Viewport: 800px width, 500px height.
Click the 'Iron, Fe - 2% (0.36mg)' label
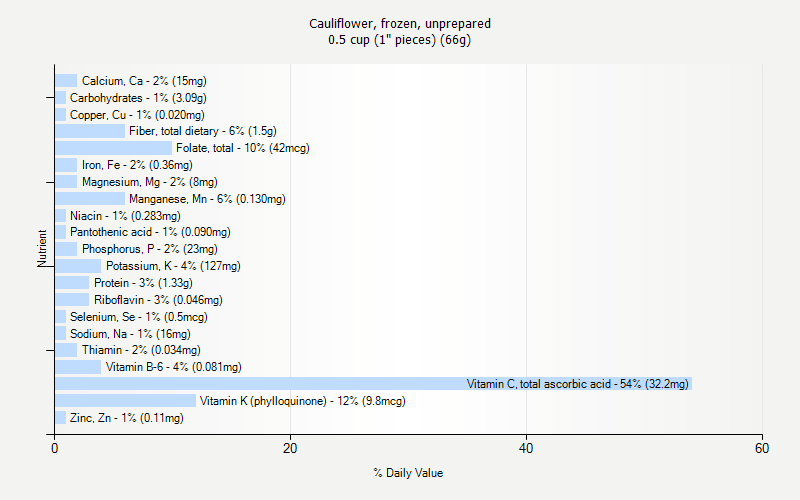pos(137,165)
